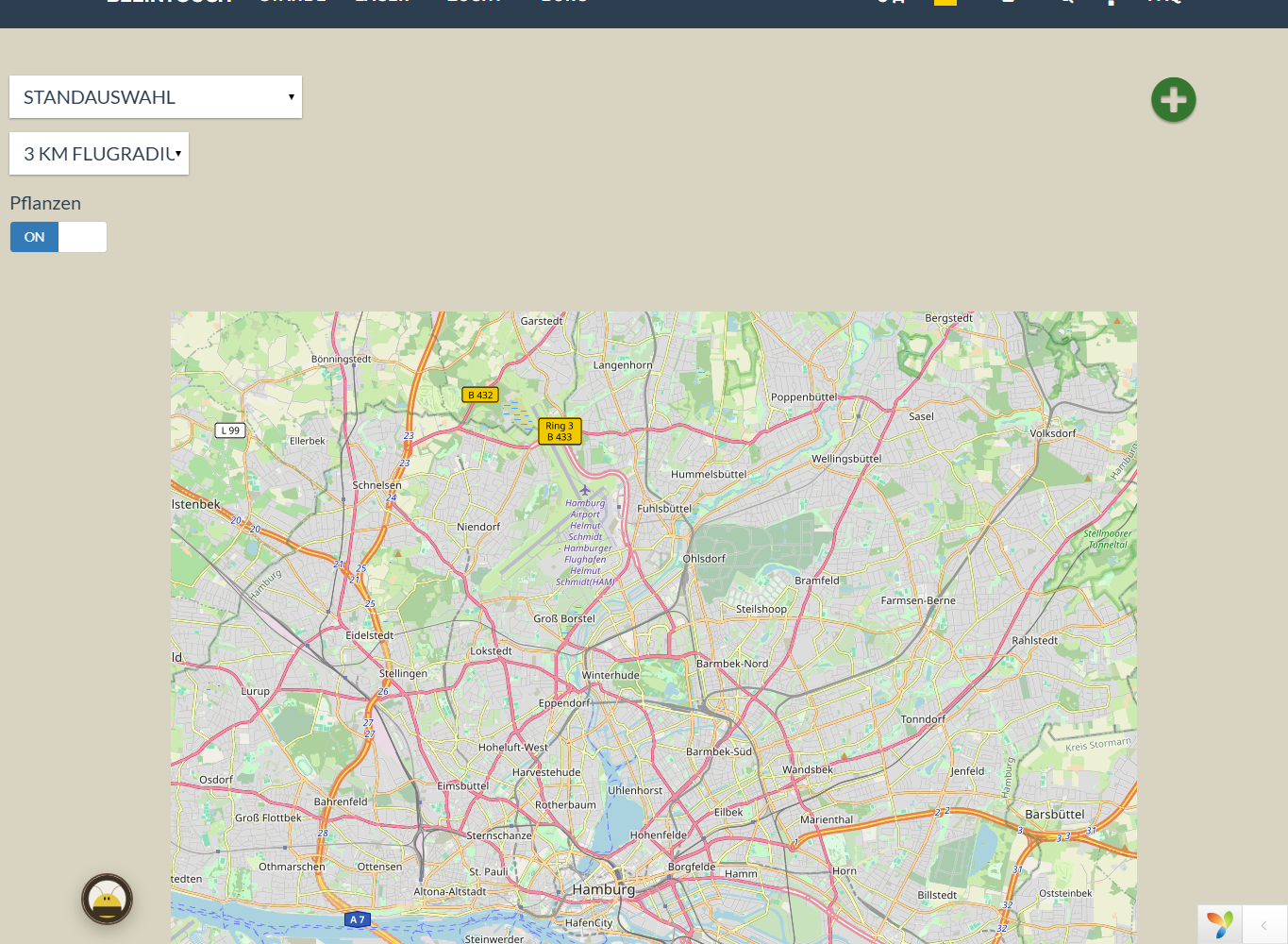This screenshot has height=944, width=1288.
Task: Click the Bramfeld label on map
Action: pos(817,581)
